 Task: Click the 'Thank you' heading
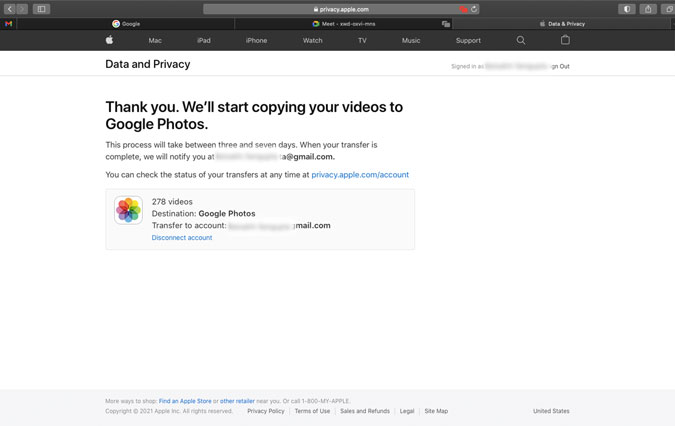[254, 115]
